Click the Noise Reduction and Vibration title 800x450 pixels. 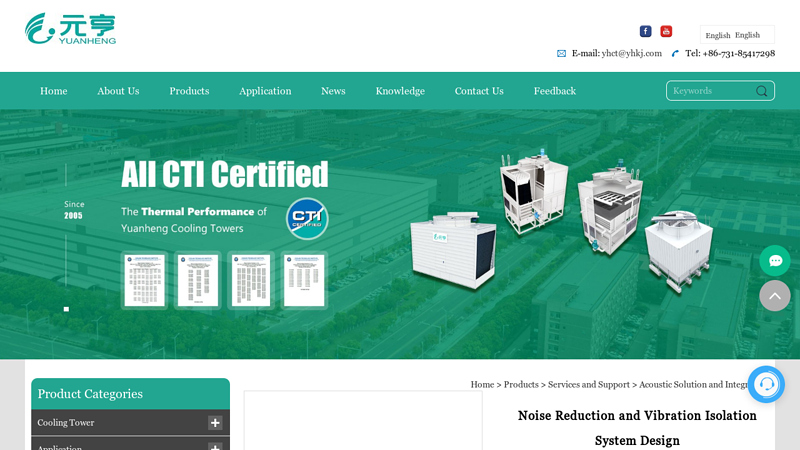pos(637,428)
